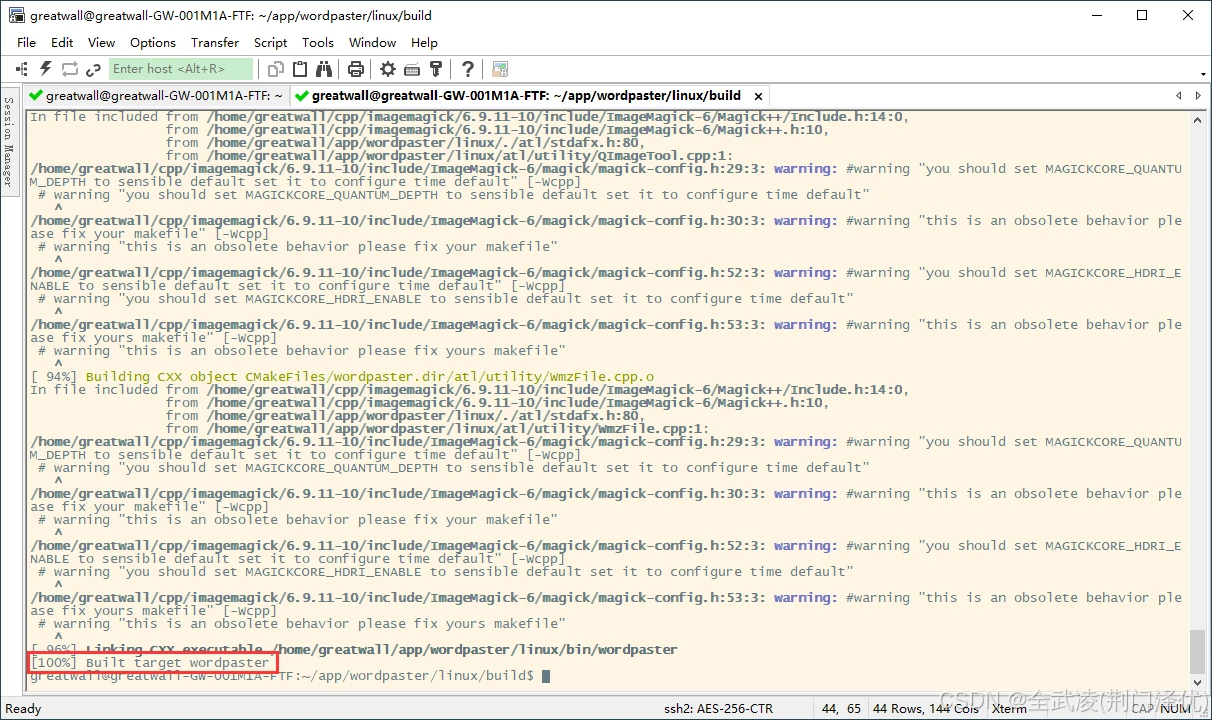Click 'ssh2: AES-256-CTR' status entry

click(720, 708)
